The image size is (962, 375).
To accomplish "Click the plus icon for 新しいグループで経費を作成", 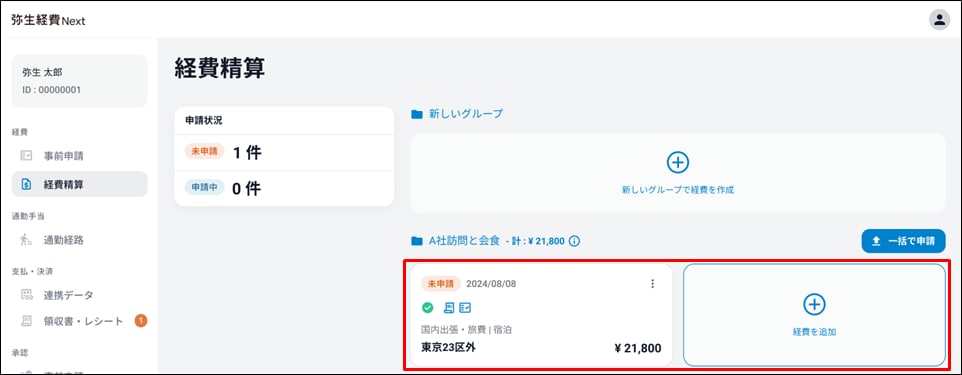I will [677, 163].
